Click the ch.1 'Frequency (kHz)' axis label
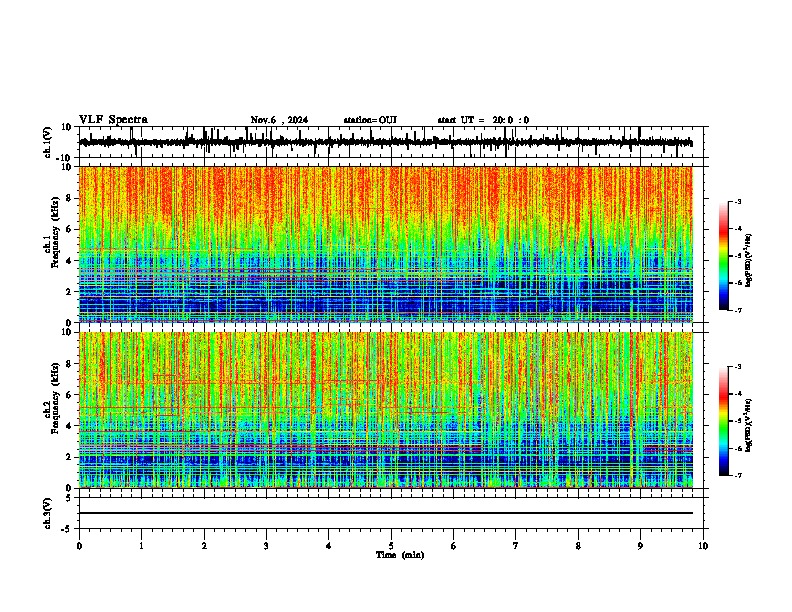 point(55,233)
